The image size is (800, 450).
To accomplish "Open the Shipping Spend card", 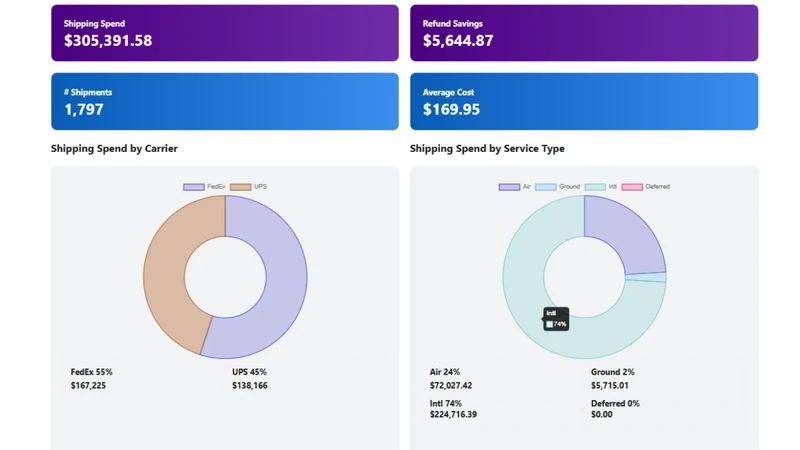I will 224,33.
